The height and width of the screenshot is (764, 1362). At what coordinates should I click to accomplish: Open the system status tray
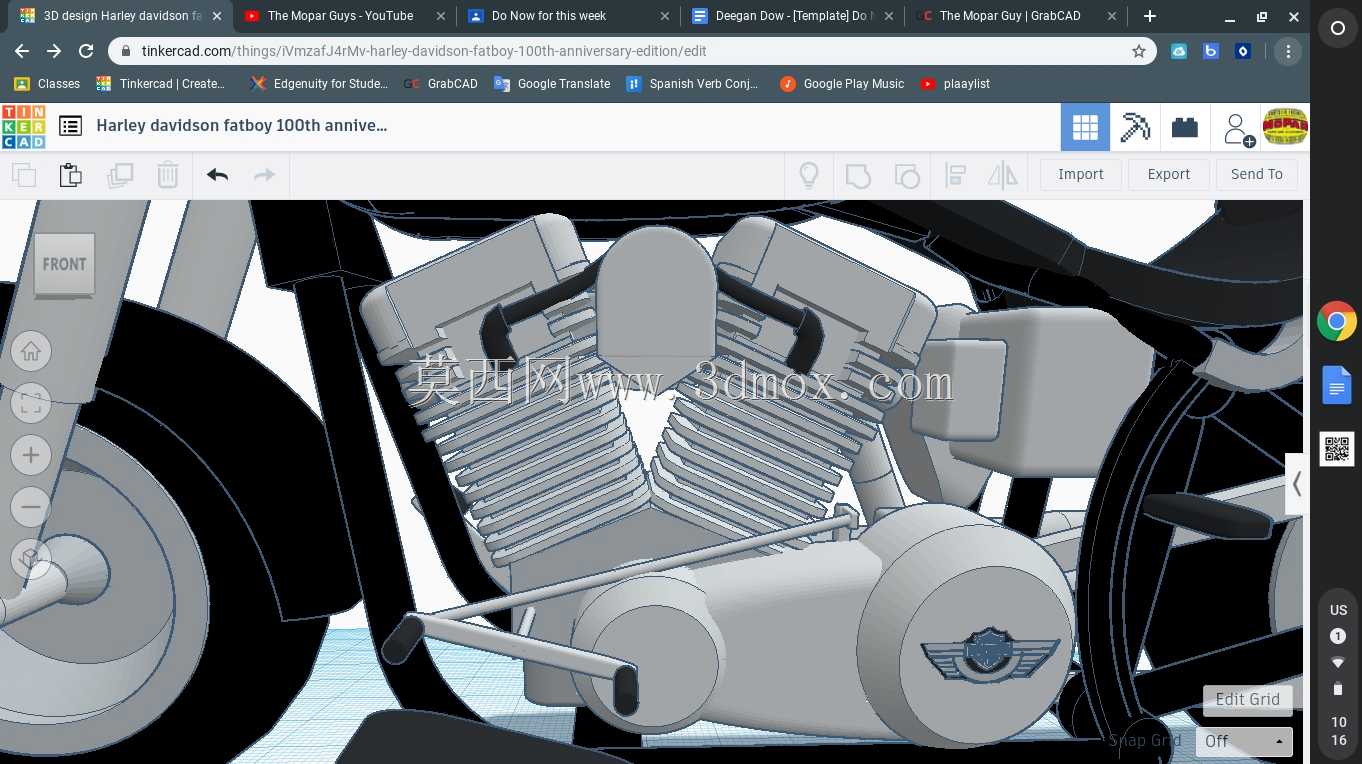click(x=1338, y=674)
